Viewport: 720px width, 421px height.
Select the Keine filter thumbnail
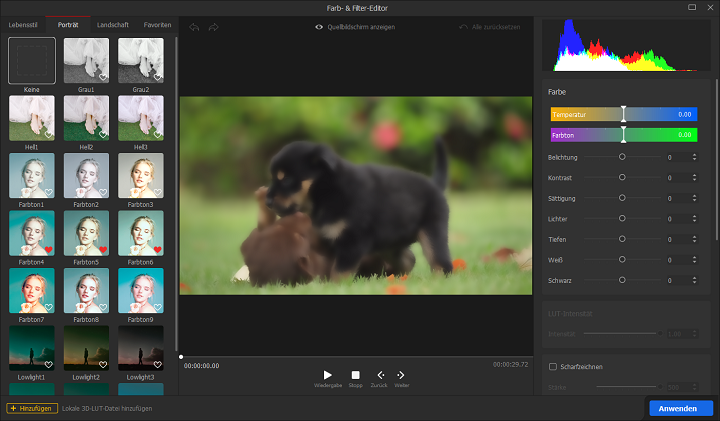click(x=32, y=61)
